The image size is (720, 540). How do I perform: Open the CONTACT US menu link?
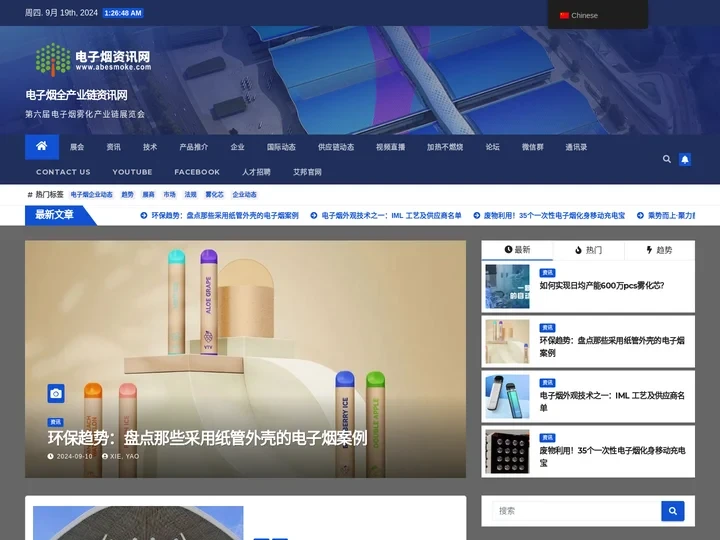63,172
